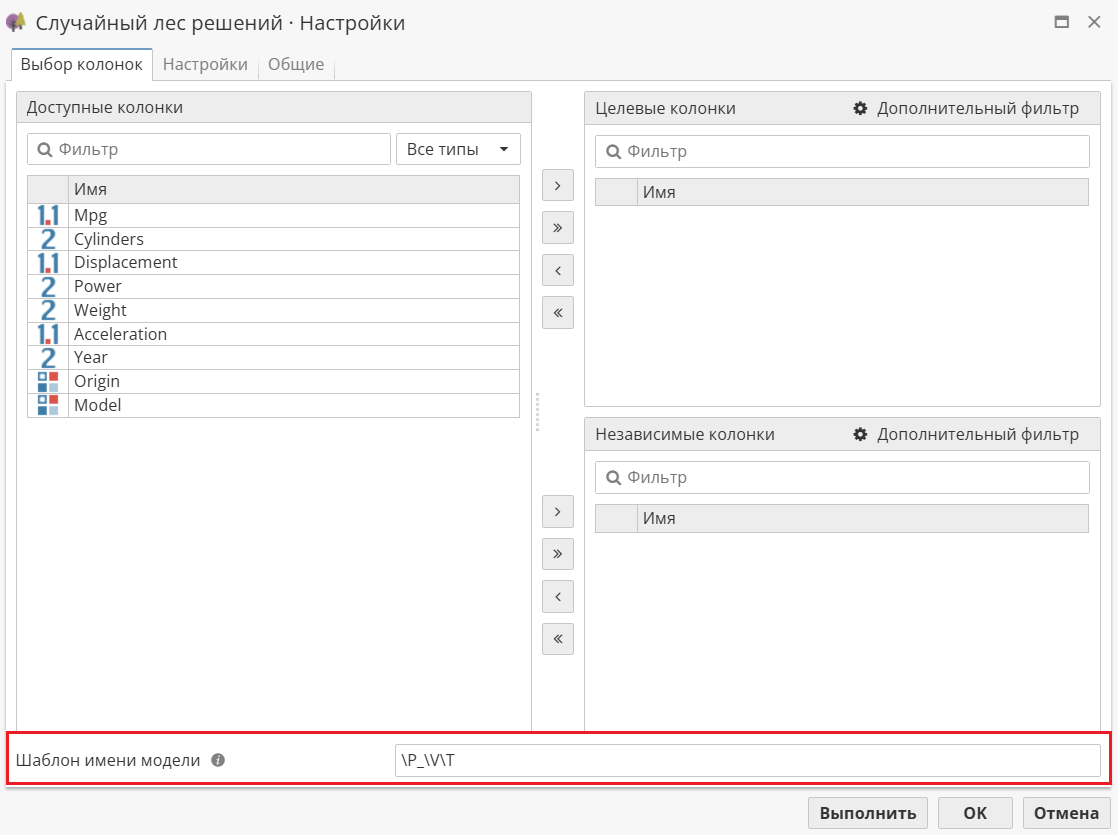Select the 'Year' column row
The image size is (1118, 835).
(x=273, y=357)
